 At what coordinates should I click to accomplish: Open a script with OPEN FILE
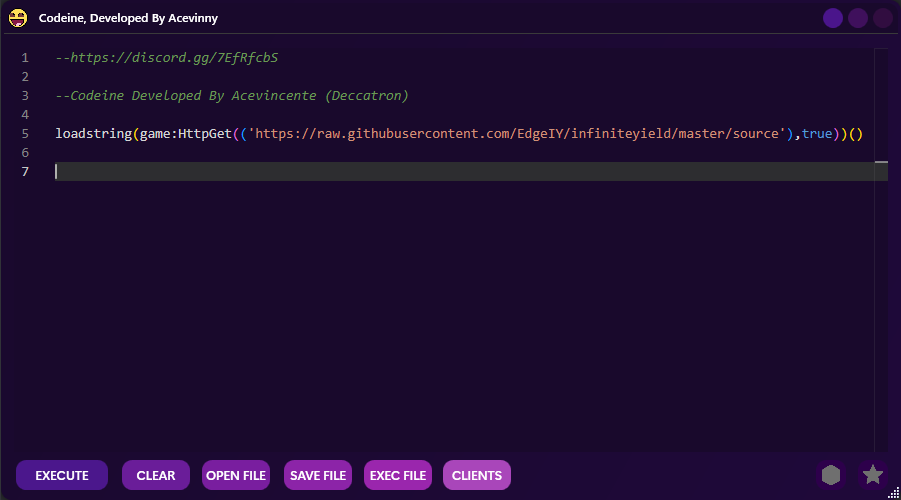236,475
